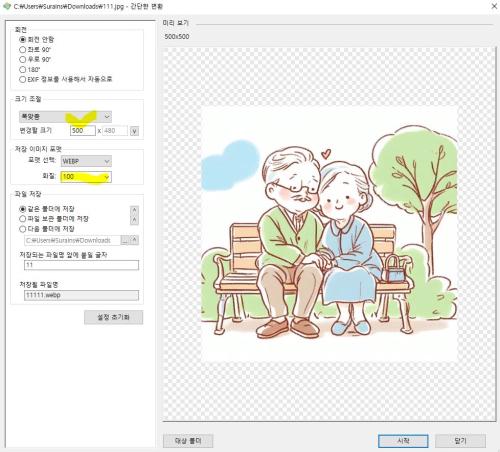Click the height field showing 480
500x452 pixels.
(x=115, y=131)
